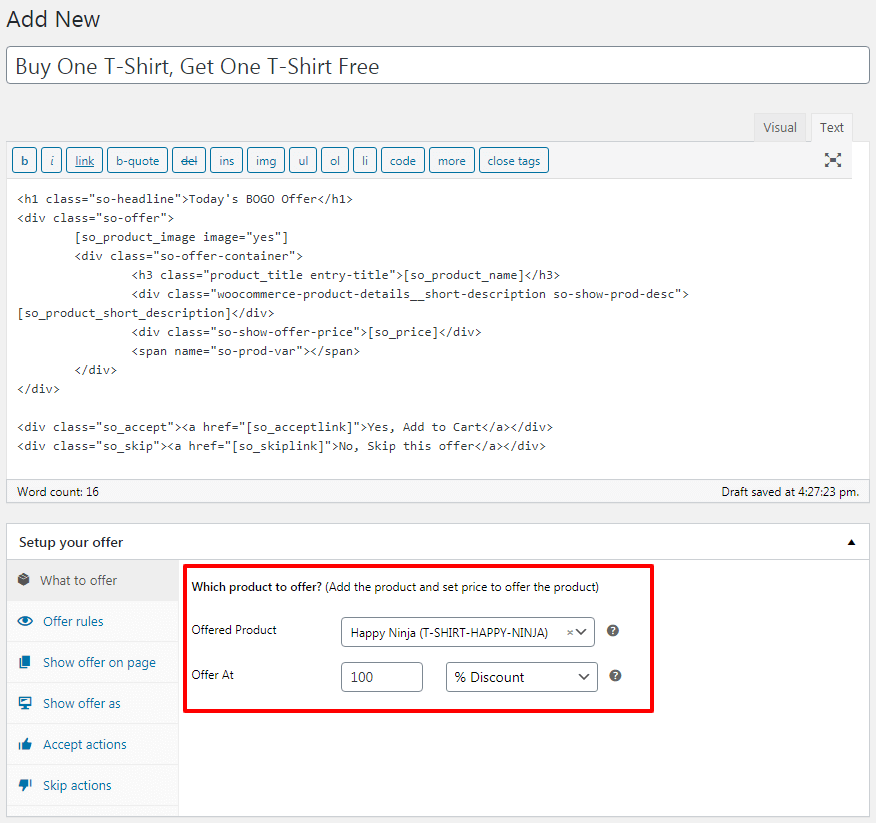The height and width of the screenshot is (823, 876).
Task: Click the page icon beside Show offer on page
Action: click(25, 662)
